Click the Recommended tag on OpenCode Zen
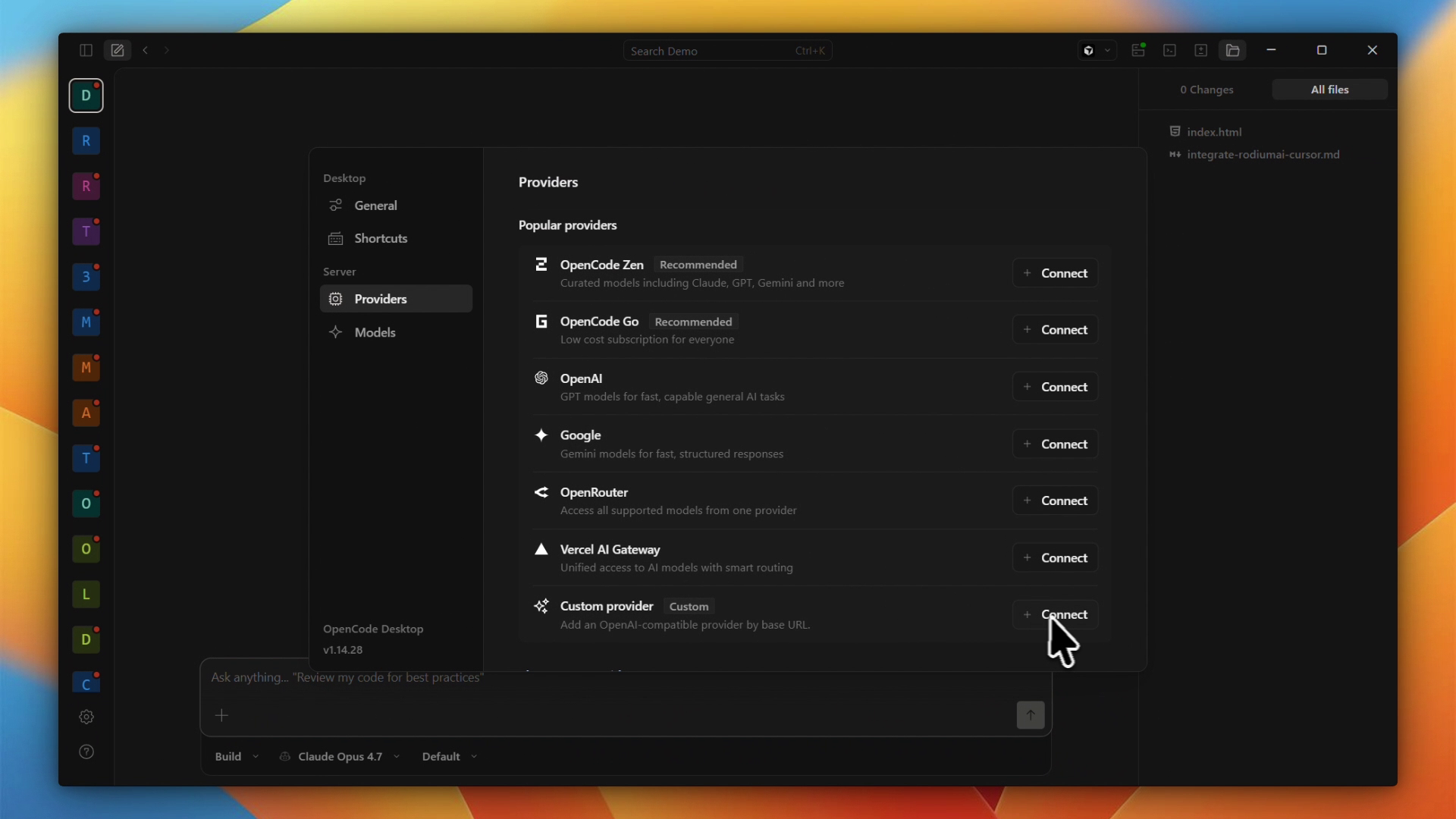This screenshot has height=819, width=1456. pyautogui.click(x=698, y=265)
